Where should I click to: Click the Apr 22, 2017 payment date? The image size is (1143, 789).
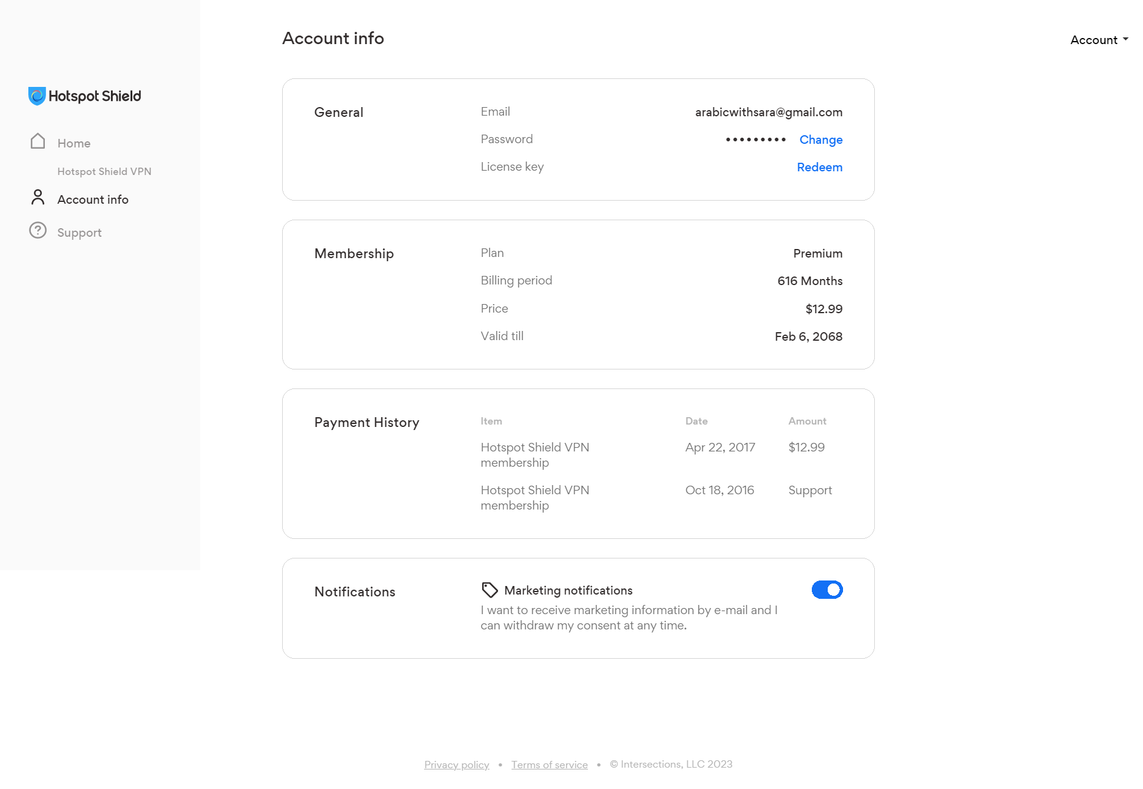click(x=720, y=447)
